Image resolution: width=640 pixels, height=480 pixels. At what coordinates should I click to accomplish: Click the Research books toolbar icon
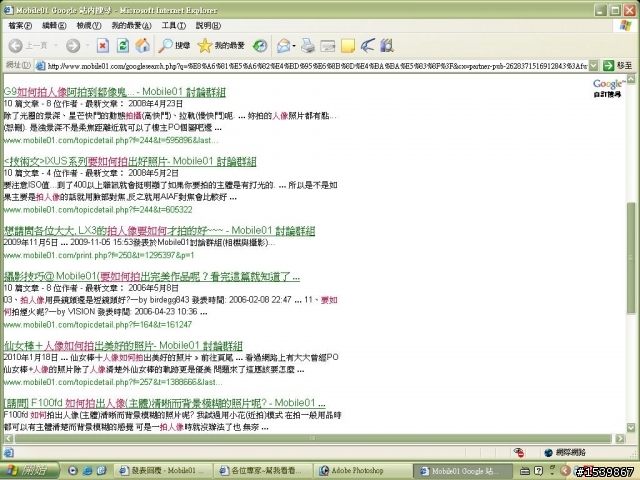click(387, 45)
